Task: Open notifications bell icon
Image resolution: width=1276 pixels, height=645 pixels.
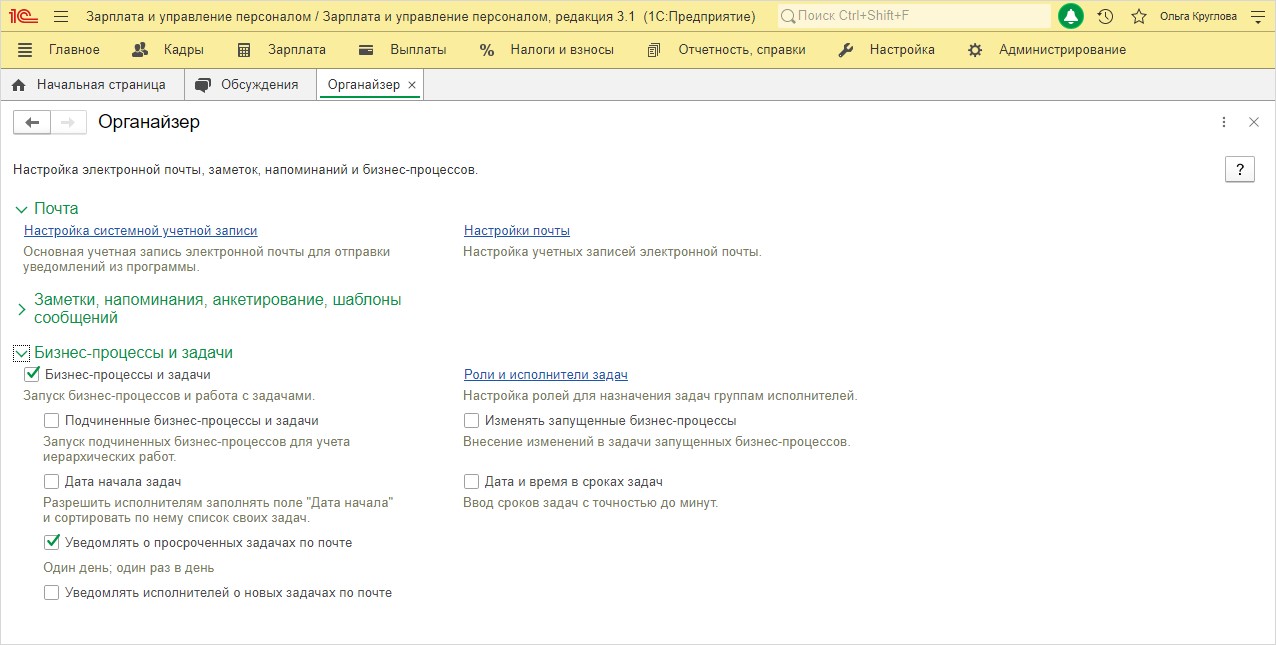Action: 1071,16
